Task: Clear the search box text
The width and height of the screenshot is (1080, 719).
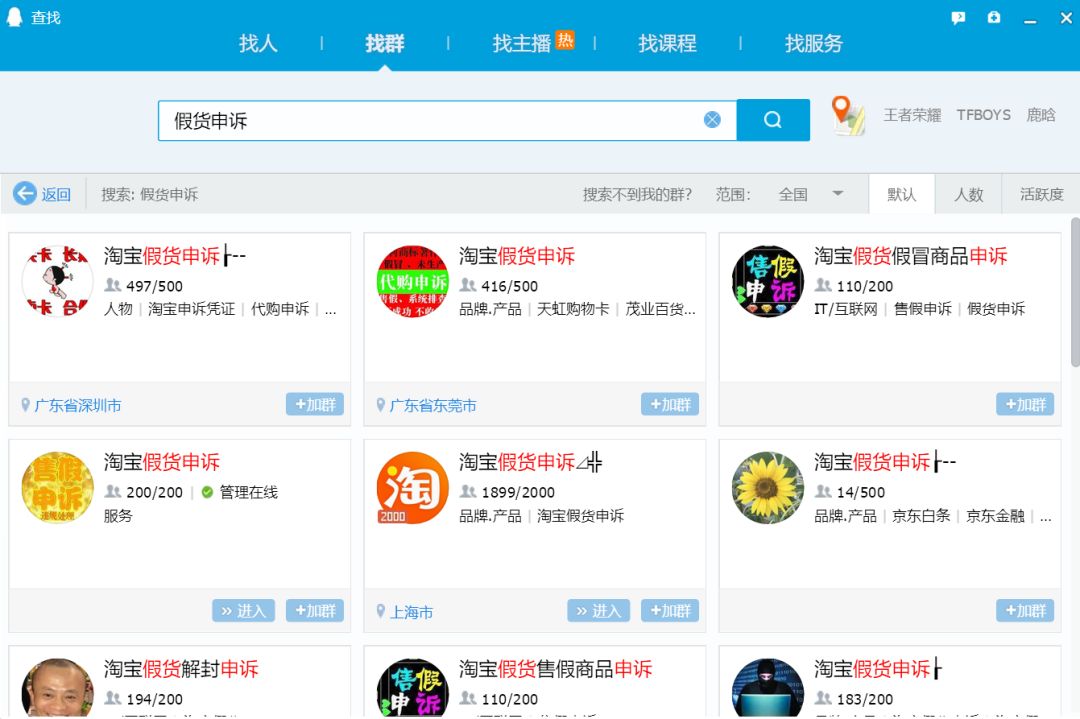Action: click(712, 120)
